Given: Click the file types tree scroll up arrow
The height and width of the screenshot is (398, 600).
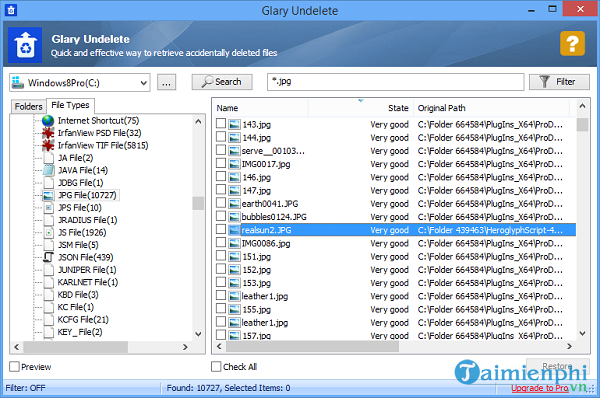Looking at the screenshot, I should pos(198,121).
